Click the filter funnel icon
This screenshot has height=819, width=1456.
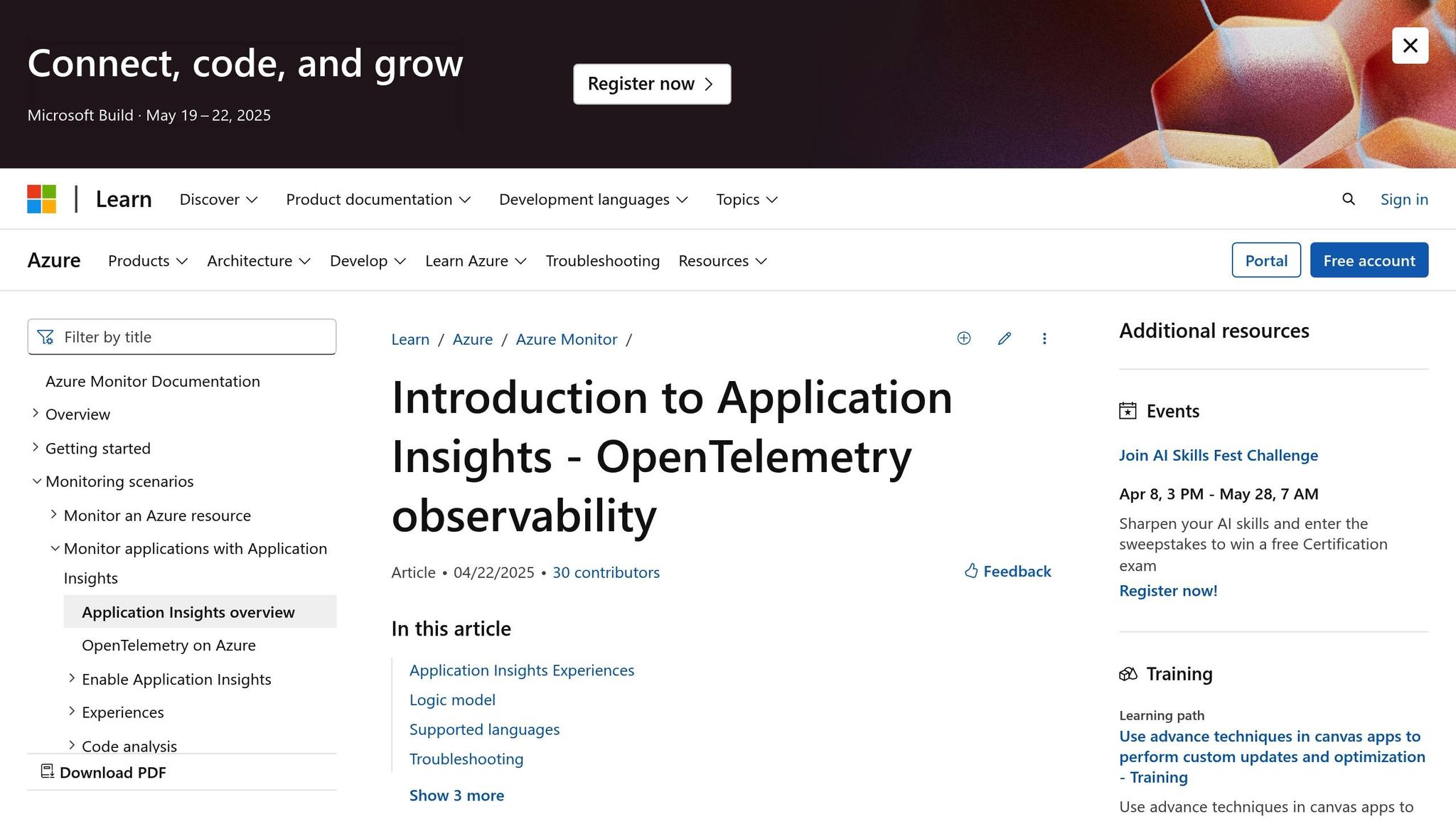pyautogui.click(x=45, y=337)
